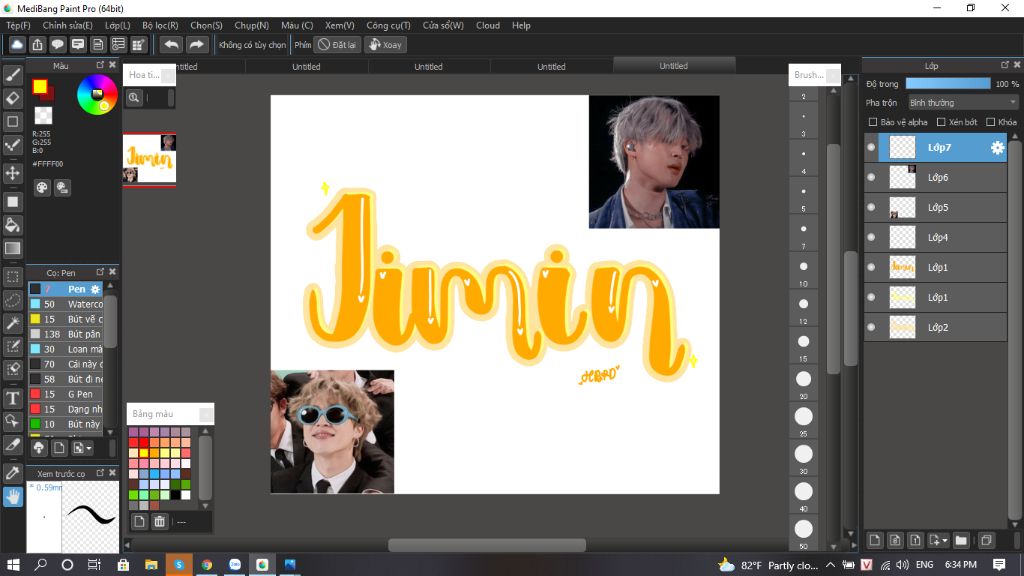Open Lớp7 layer settings gear

tap(997, 148)
